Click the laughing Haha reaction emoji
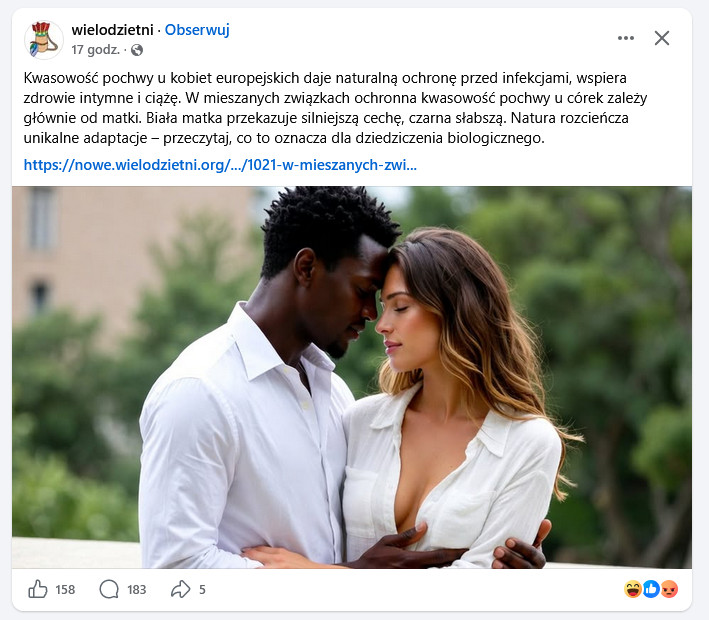This screenshot has height=620, width=709. point(633,589)
